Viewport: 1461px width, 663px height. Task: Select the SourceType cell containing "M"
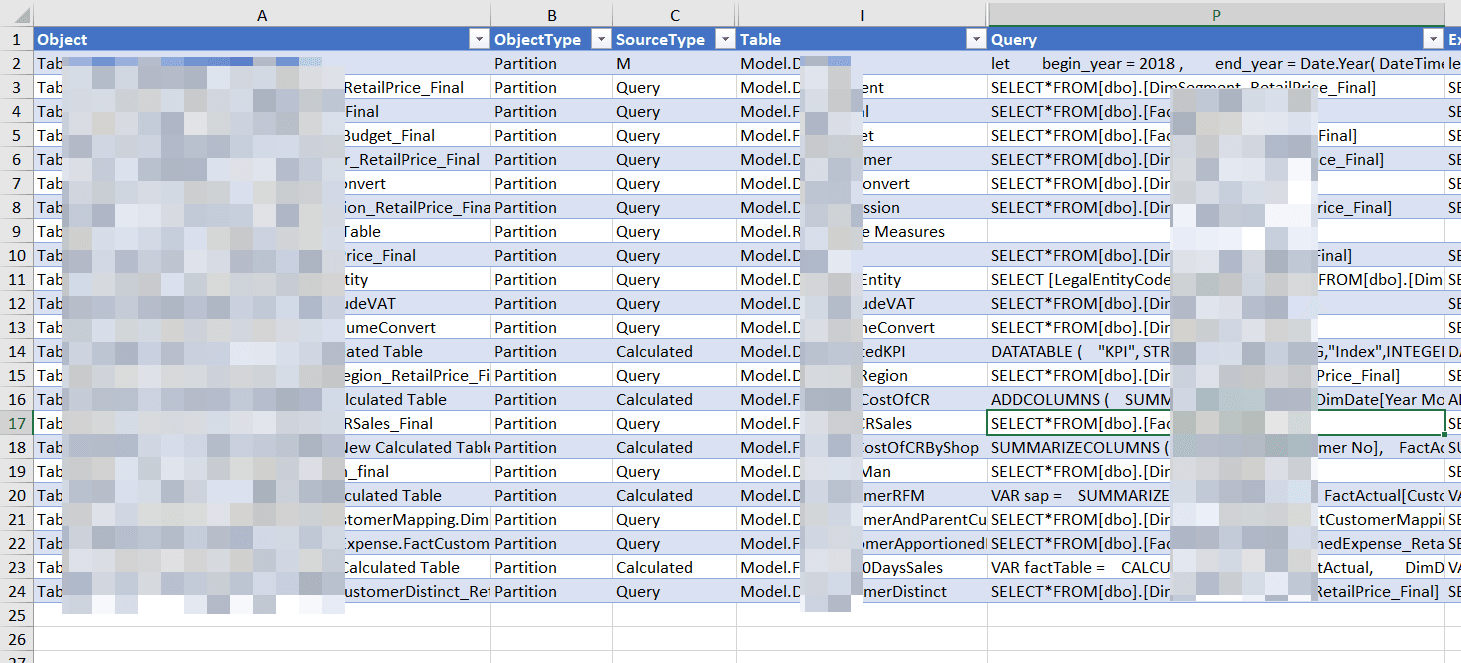pos(675,63)
